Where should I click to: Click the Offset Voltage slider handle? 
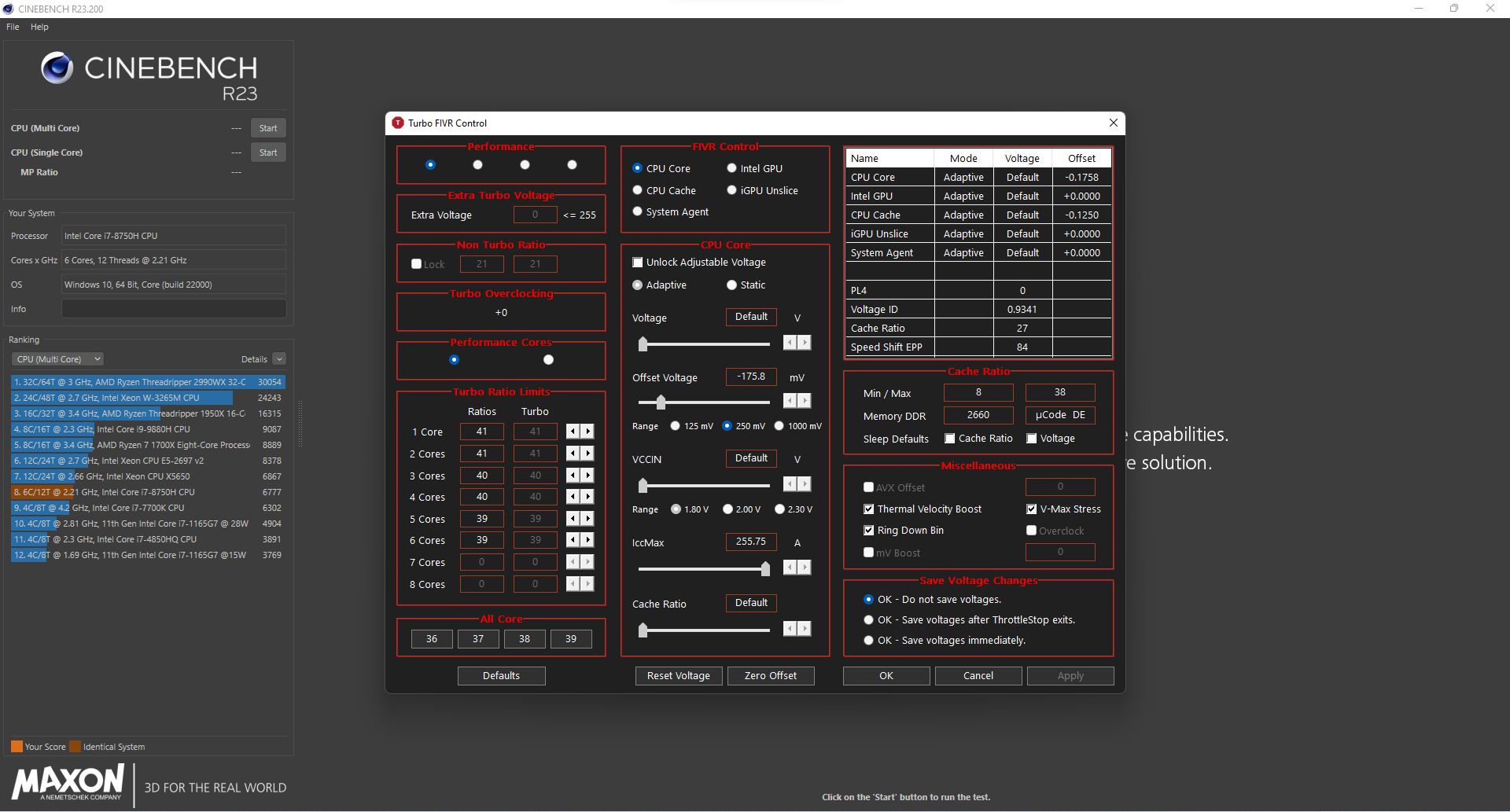coord(661,402)
